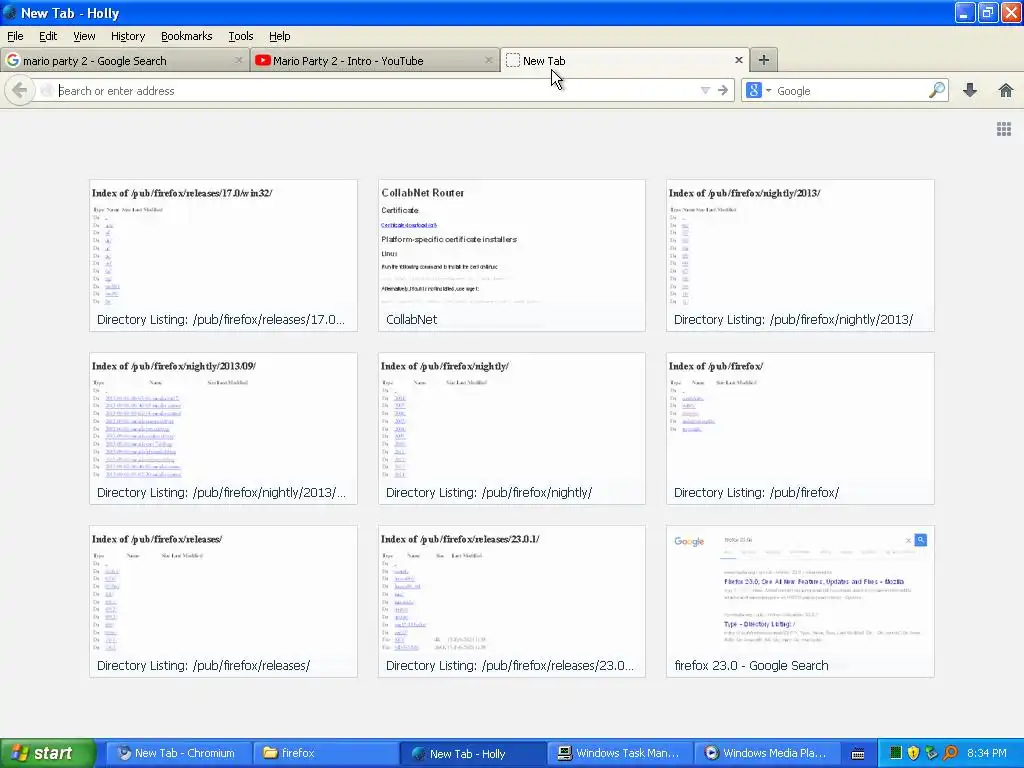
Task: Open the Index of /pub/firefox/ thumbnail
Action: (800, 428)
